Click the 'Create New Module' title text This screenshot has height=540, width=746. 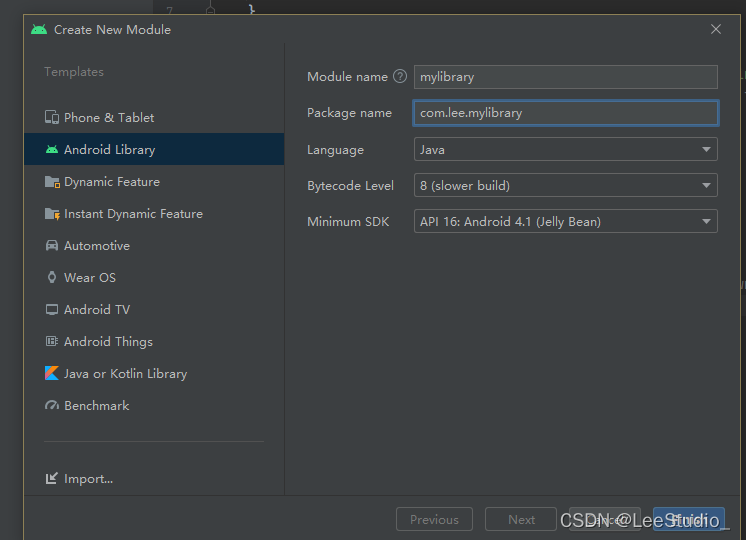112,29
